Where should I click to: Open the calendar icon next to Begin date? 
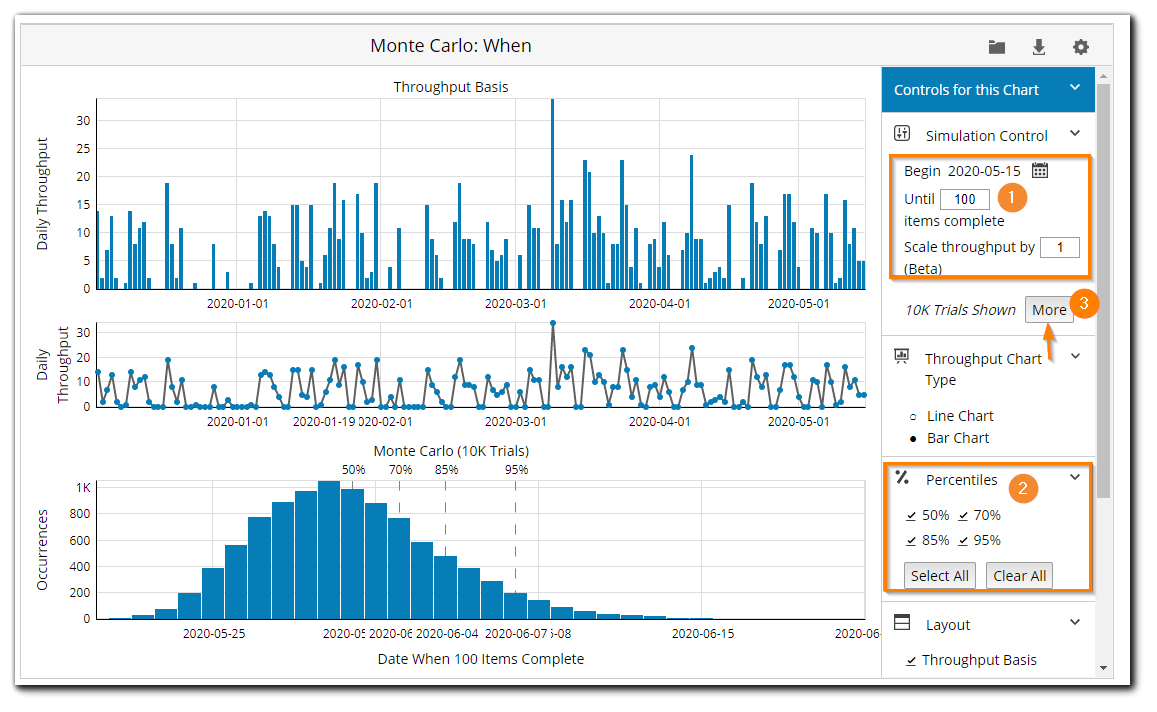point(1039,170)
